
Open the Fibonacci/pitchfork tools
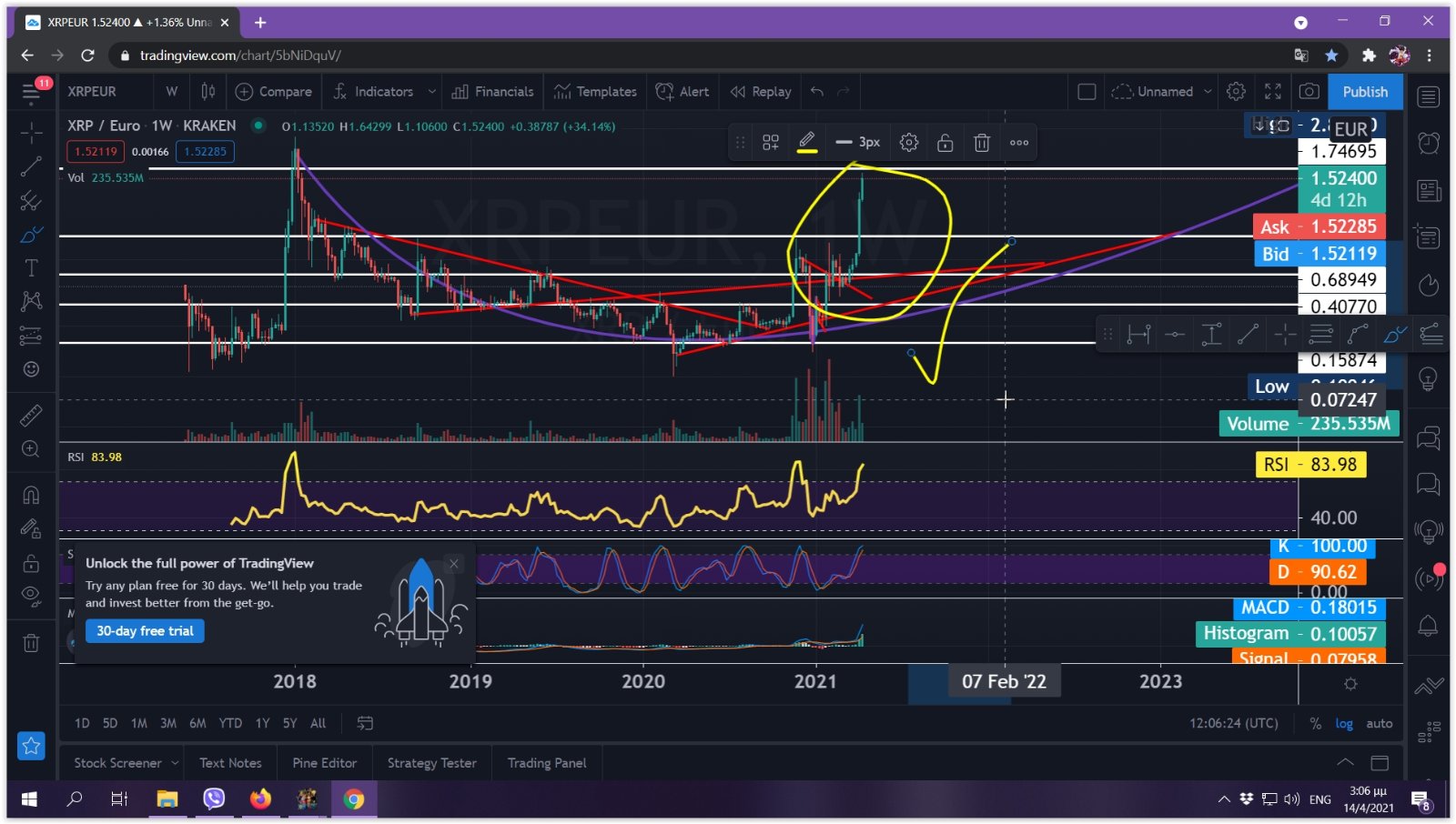pyautogui.click(x=31, y=200)
